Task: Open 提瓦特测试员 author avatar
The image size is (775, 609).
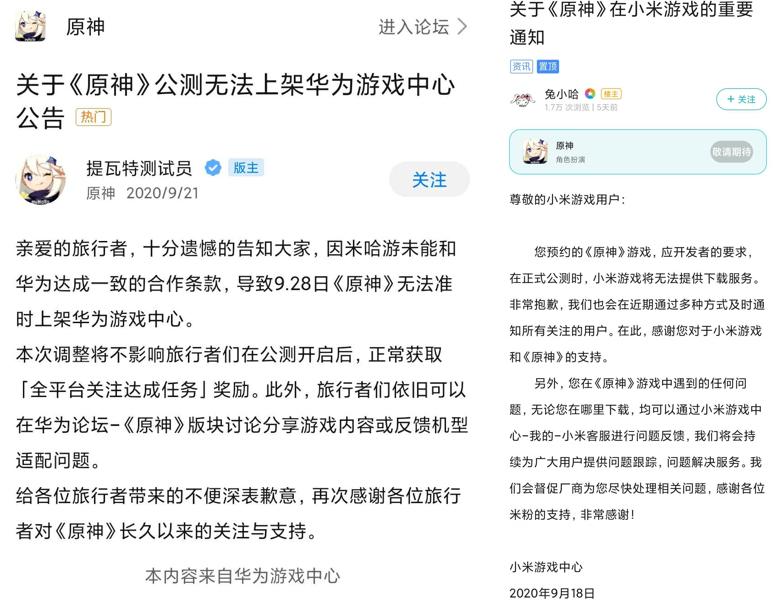Action: click(42, 179)
